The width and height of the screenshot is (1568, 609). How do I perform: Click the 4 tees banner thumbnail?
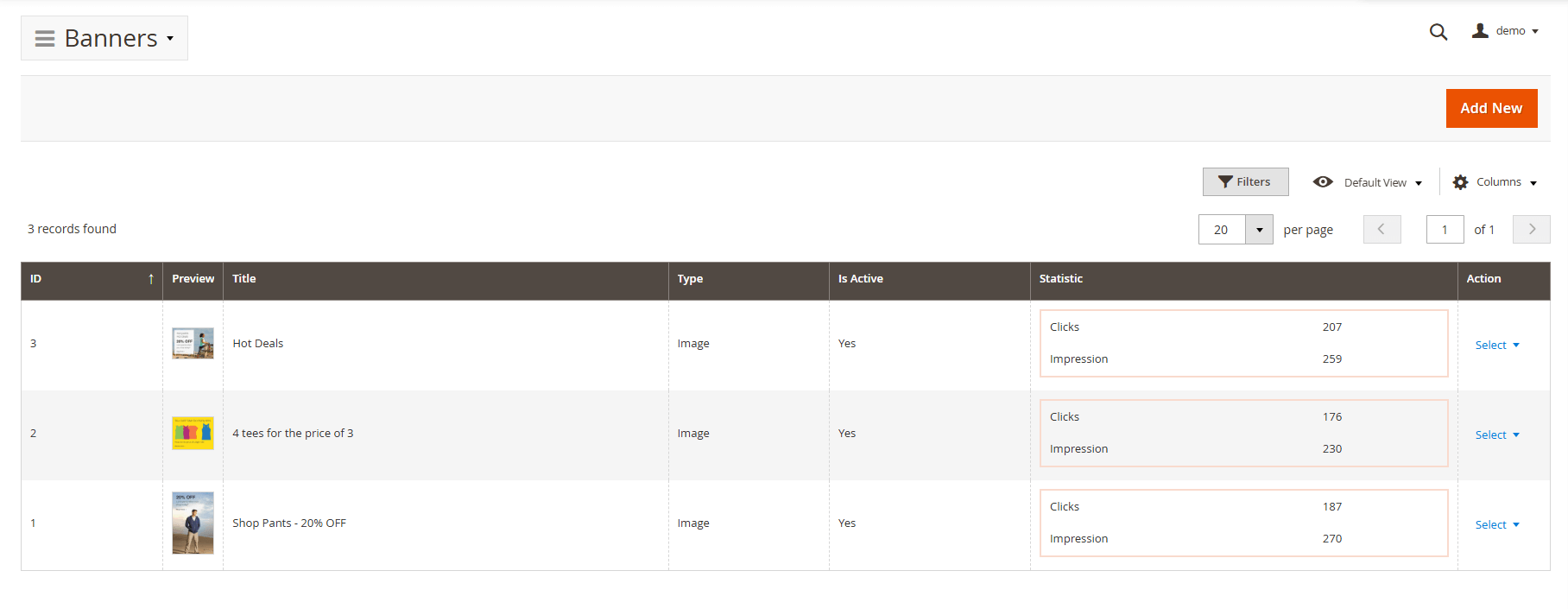(193, 434)
